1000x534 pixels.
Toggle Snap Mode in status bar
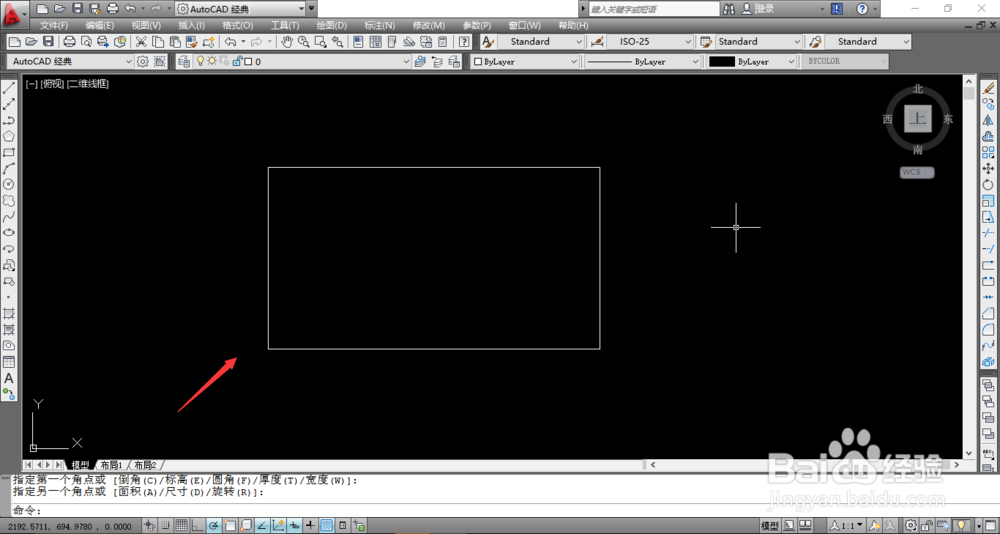click(x=165, y=526)
